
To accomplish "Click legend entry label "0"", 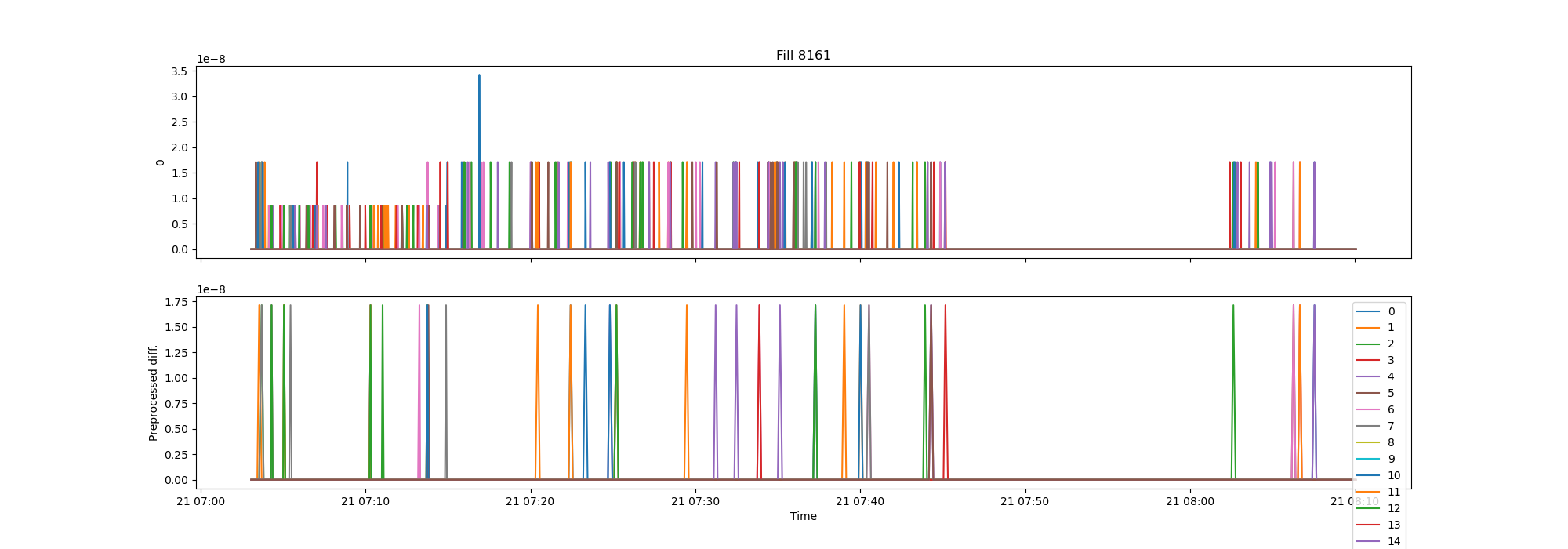I will tap(1392, 311).
